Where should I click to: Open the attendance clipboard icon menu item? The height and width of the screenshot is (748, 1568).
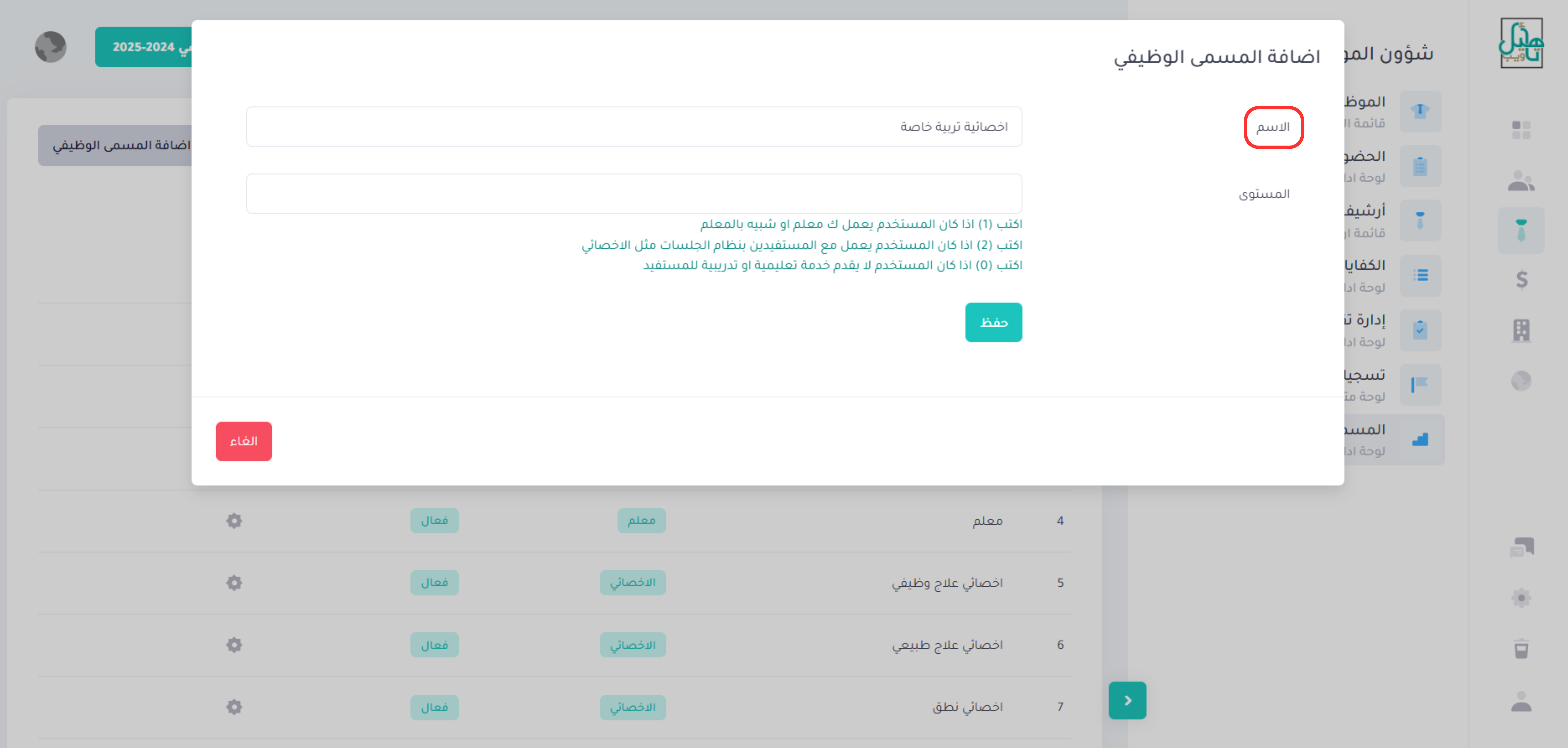click(1420, 166)
